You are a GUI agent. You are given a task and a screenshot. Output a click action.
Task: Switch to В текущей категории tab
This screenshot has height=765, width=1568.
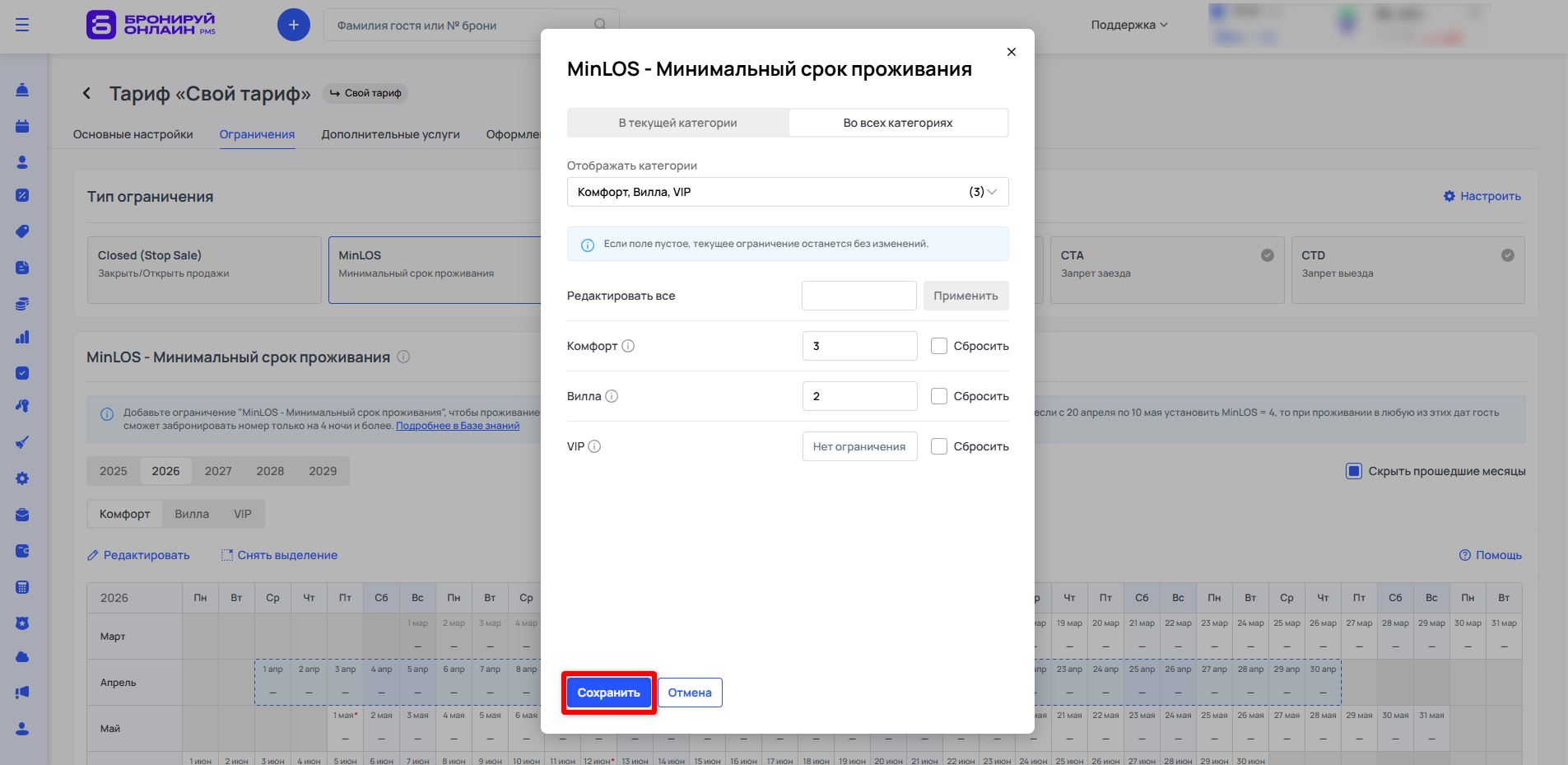coord(677,123)
